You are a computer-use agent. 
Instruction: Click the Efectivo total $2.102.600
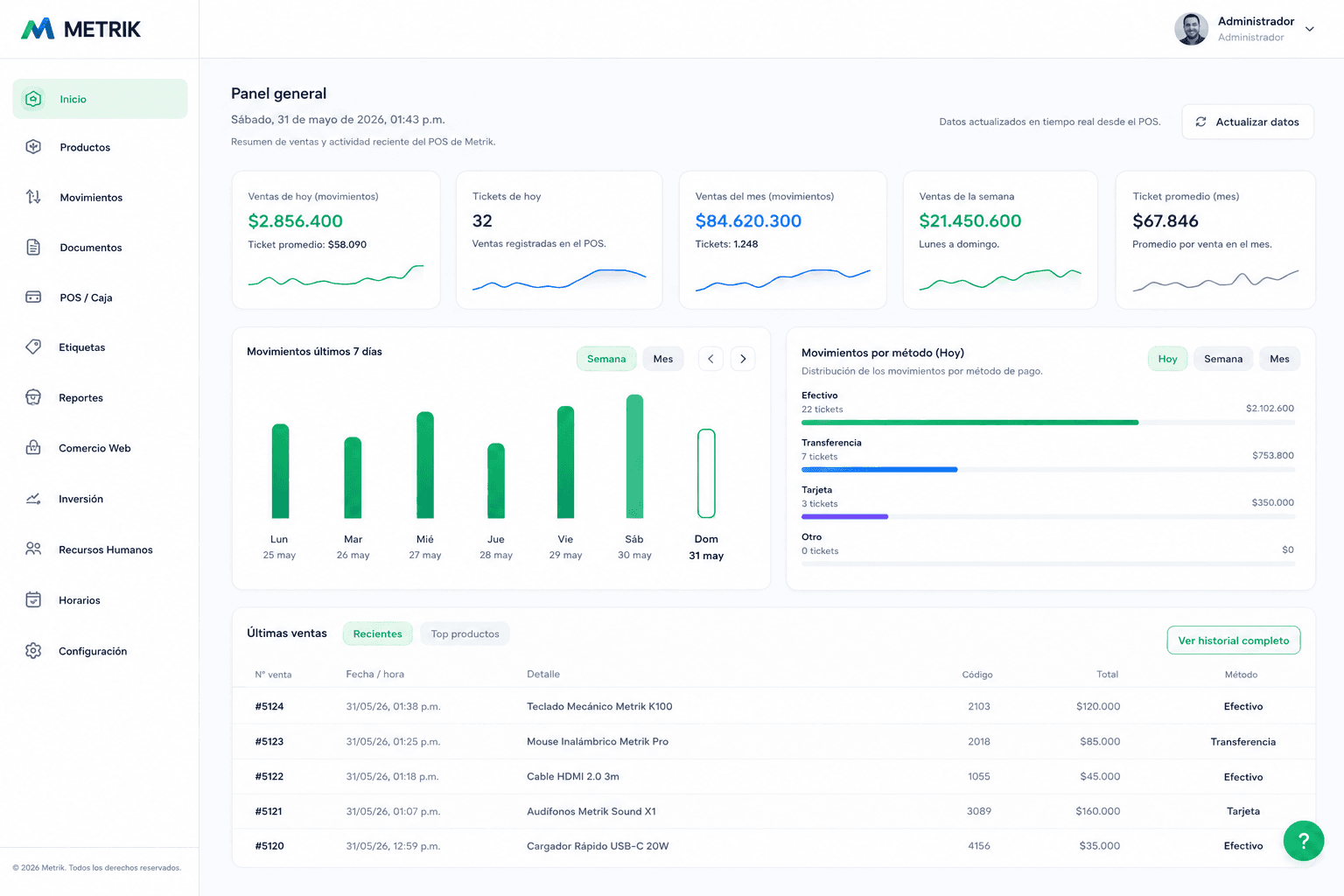coord(1270,409)
